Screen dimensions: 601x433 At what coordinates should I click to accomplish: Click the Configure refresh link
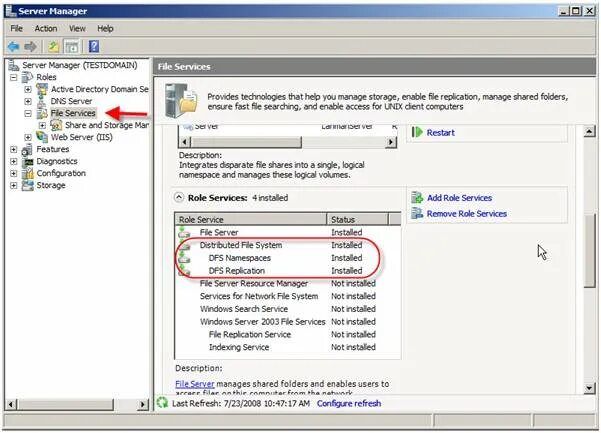point(349,403)
